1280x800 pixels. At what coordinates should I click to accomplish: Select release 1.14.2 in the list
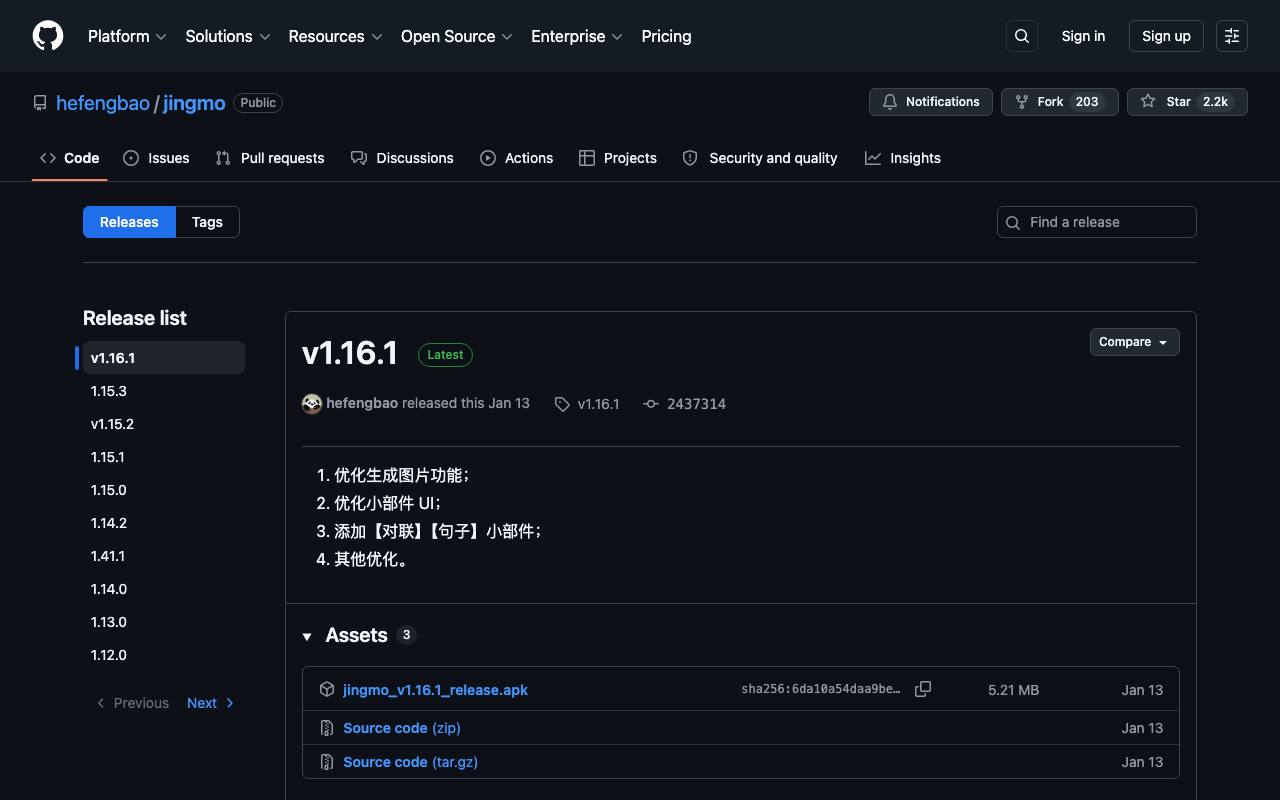(164, 523)
